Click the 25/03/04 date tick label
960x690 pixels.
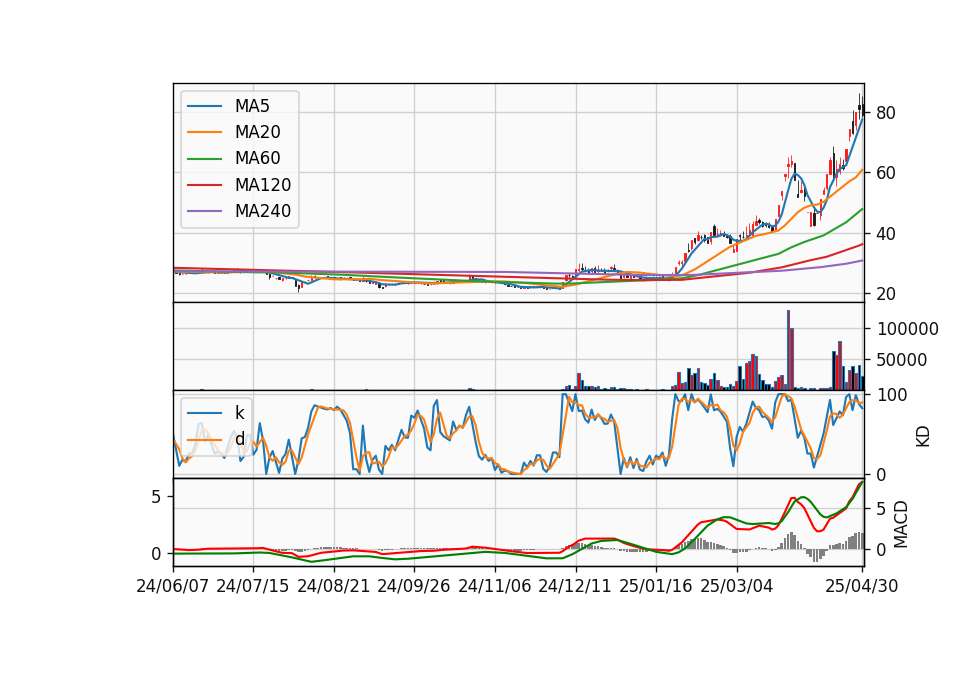[737, 586]
